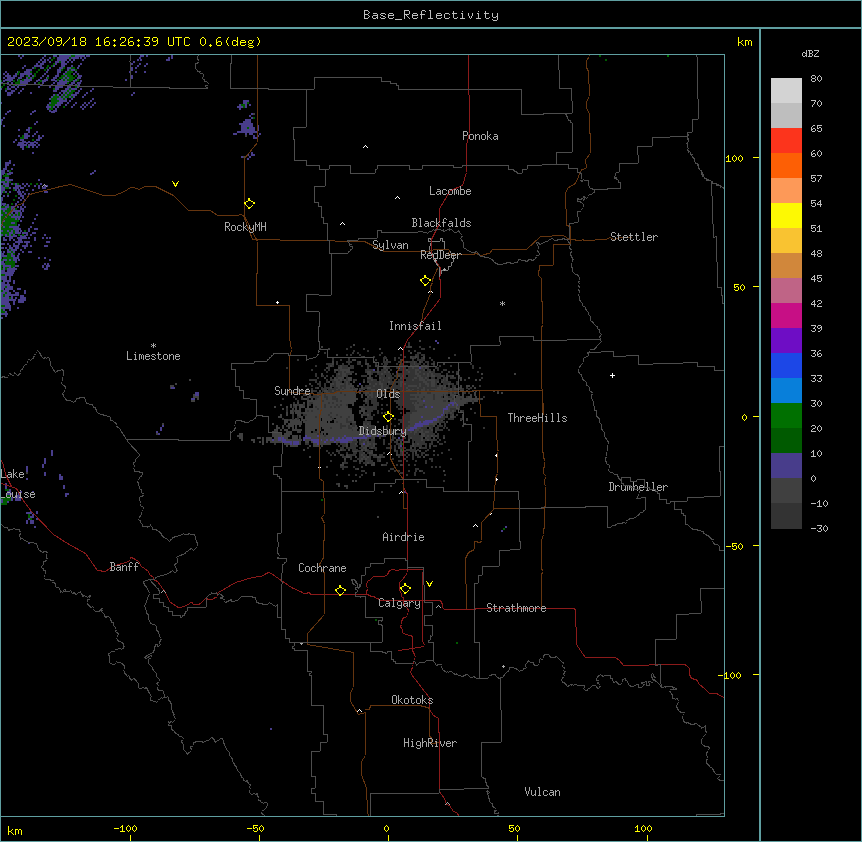The height and width of the screenshot is (842, 862).
Task: Click the km unit label at bottom left
Action: point(15,831)
